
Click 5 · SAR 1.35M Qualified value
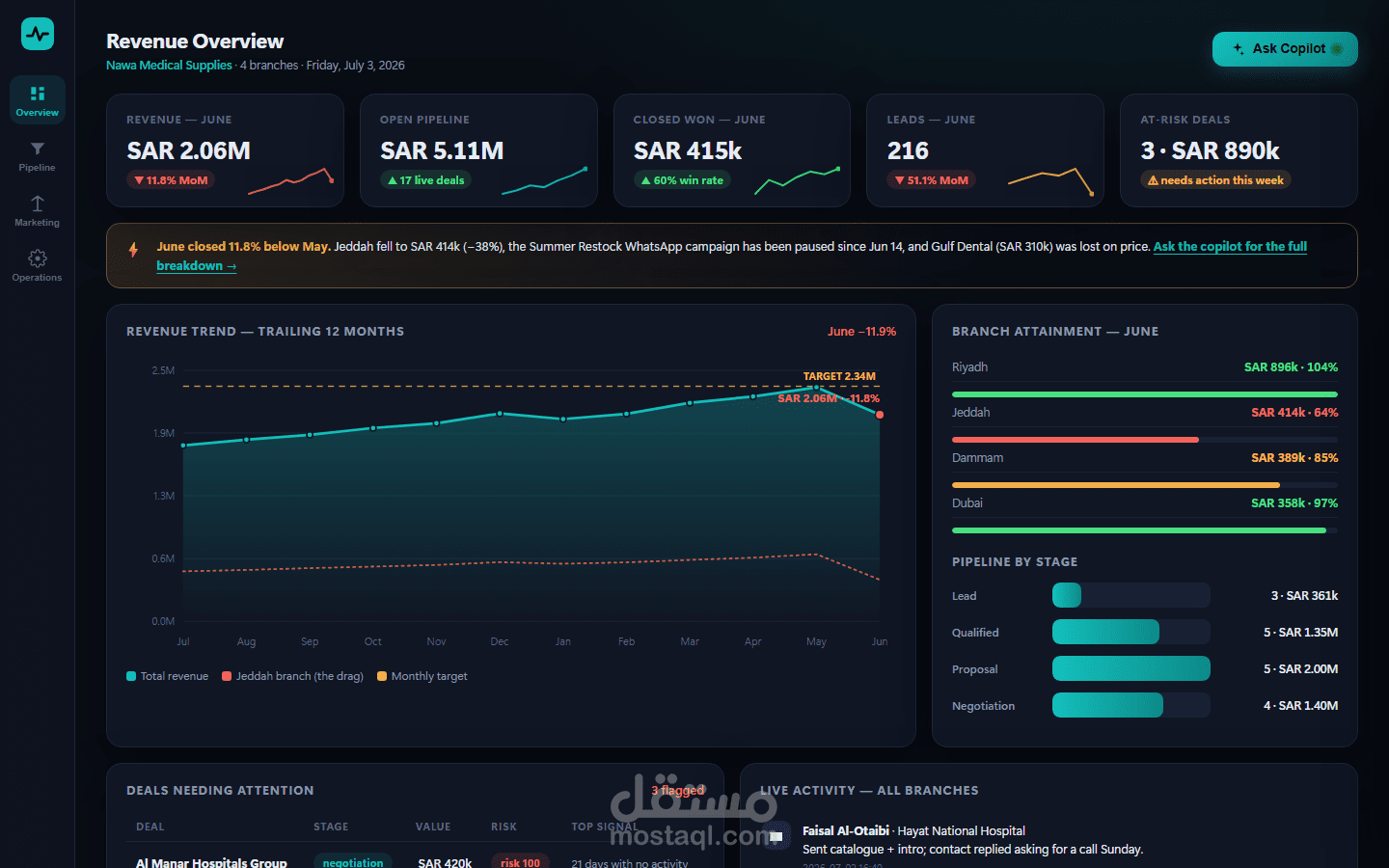(1300, 633)
